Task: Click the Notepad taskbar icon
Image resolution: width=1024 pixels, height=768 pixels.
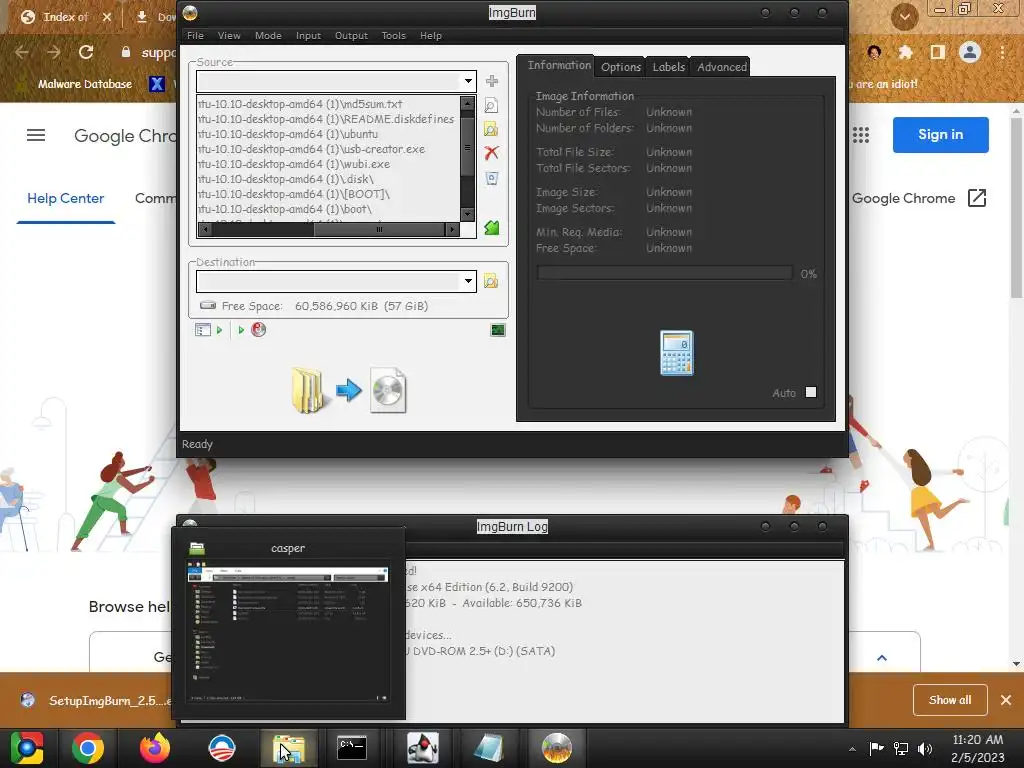Action: point(488,748)
